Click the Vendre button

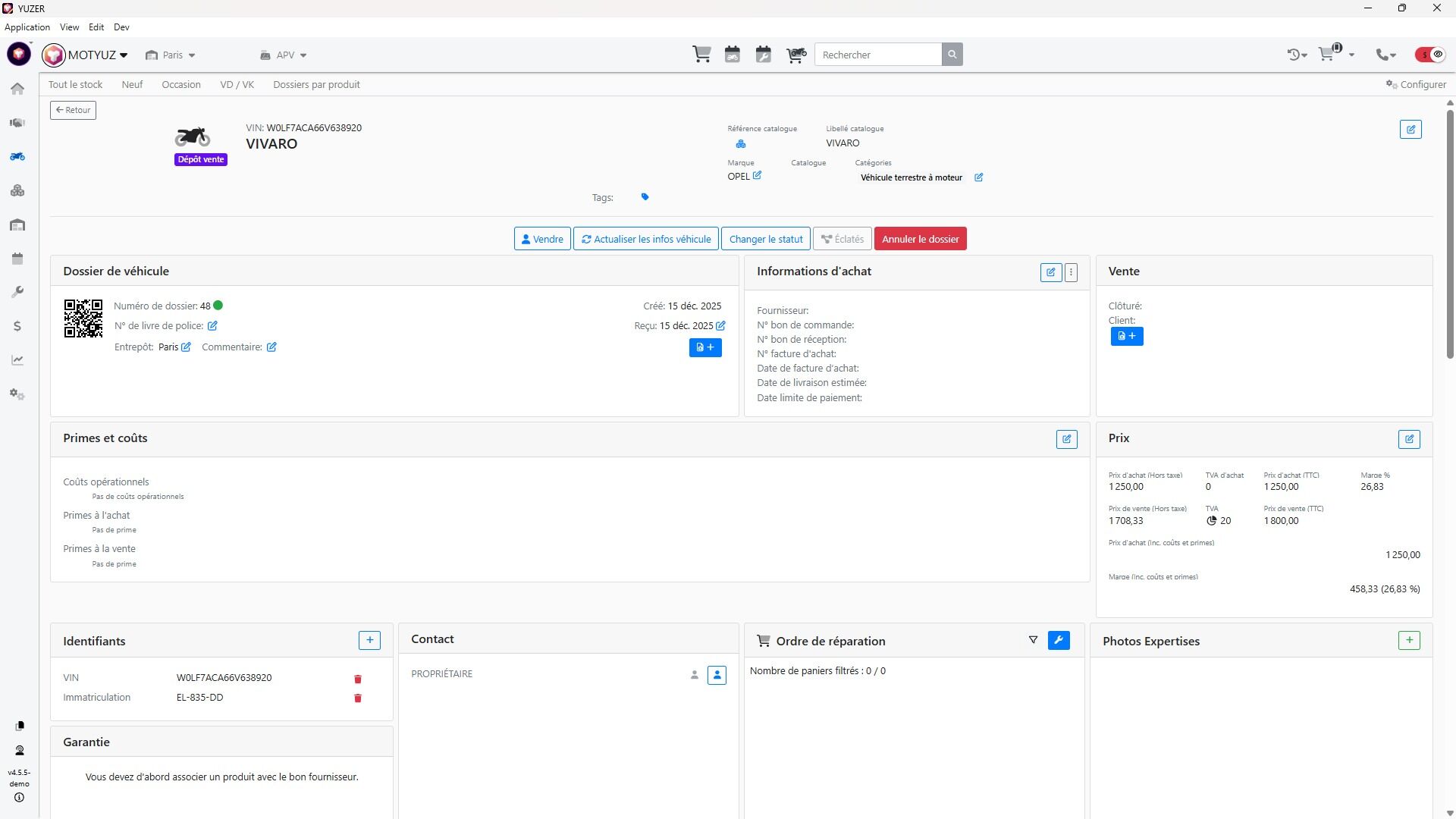(x=541, y=239)
